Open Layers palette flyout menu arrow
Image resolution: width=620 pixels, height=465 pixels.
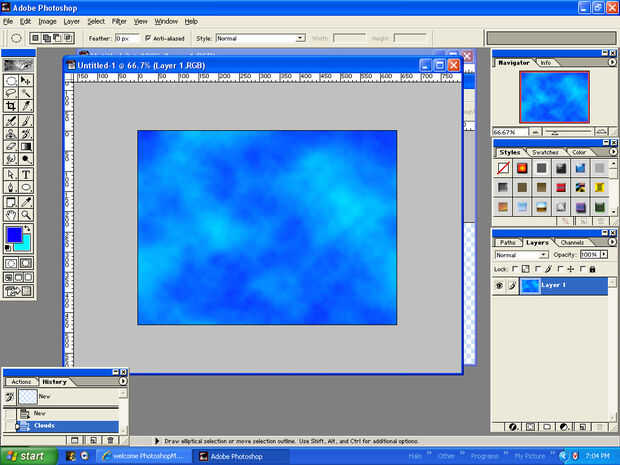click(x=612, y=242)
